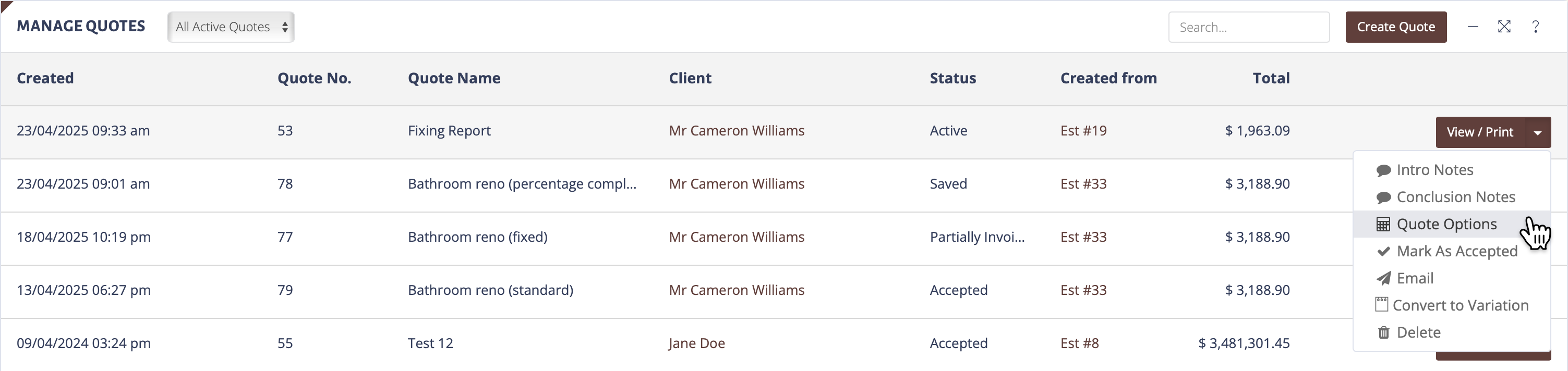The height and width of the screenshot is (371, 1568).
Task: Click the Create Quote button
Action: [x=1396, y=27]
